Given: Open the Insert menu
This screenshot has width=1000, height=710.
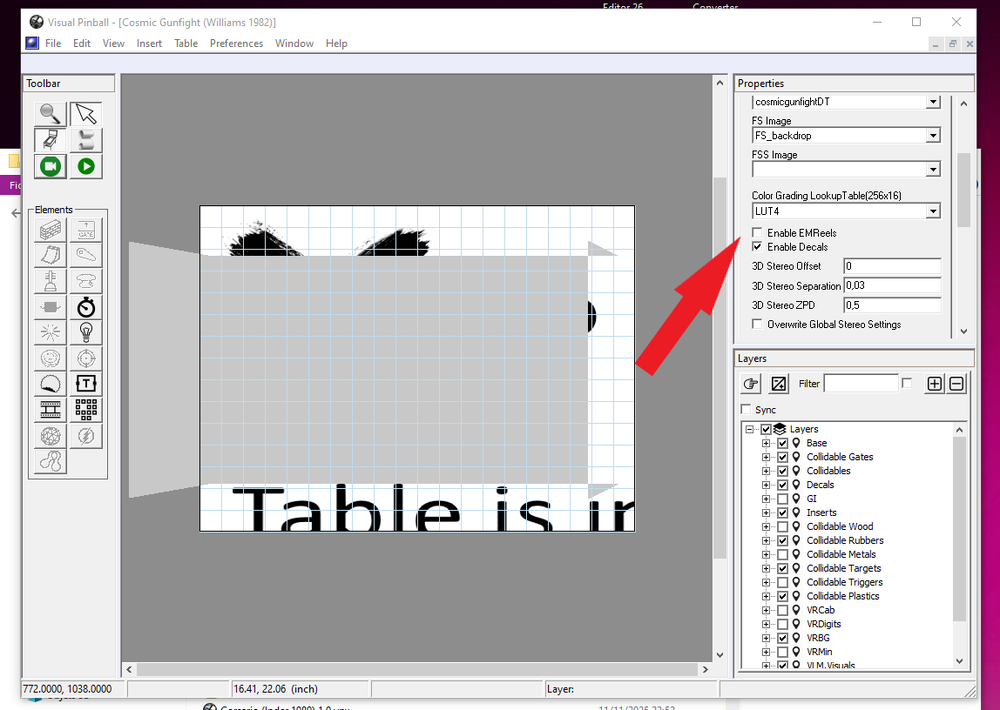Looking at the screenshot, I should tap(149, 43).
